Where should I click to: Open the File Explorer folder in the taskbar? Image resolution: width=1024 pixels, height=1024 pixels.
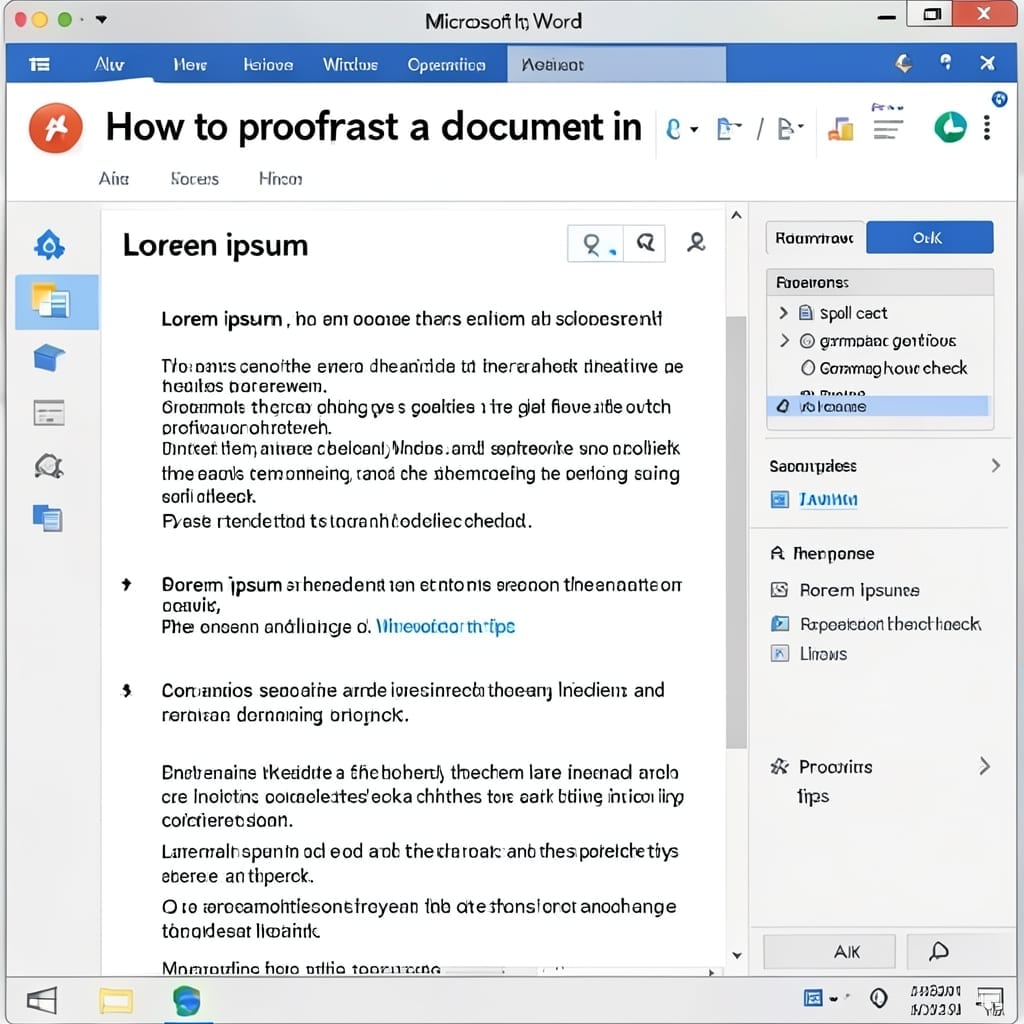pyautogui.click(x=116, y=1000)
